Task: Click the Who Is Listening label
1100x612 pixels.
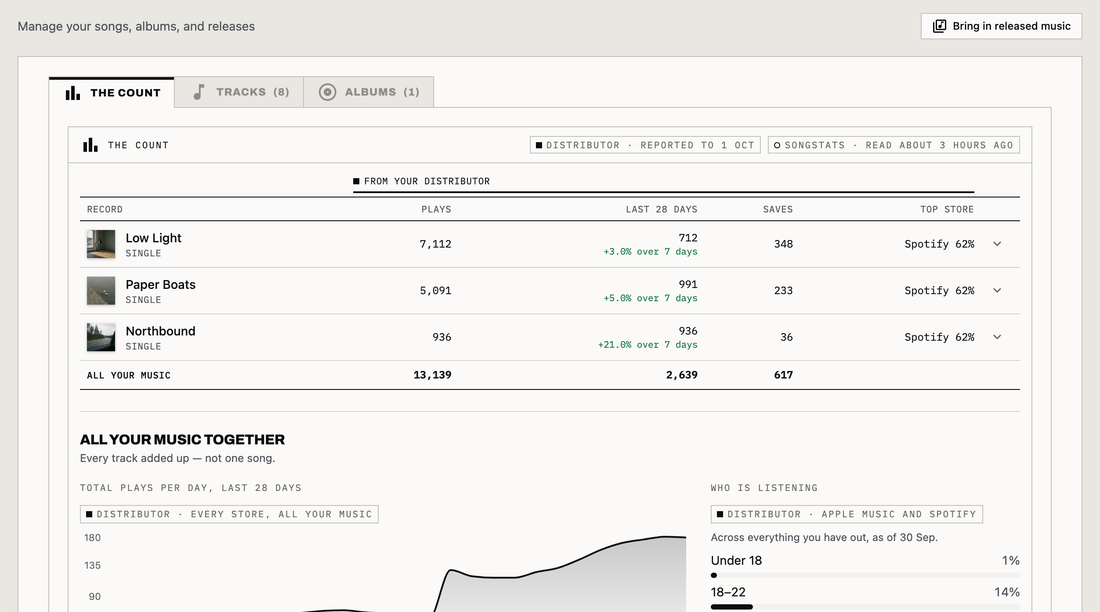Action: 764,488
